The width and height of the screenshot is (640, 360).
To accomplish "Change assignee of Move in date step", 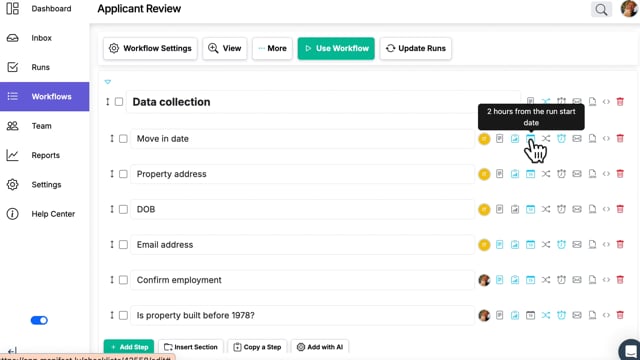I will (x=484, y=139).
